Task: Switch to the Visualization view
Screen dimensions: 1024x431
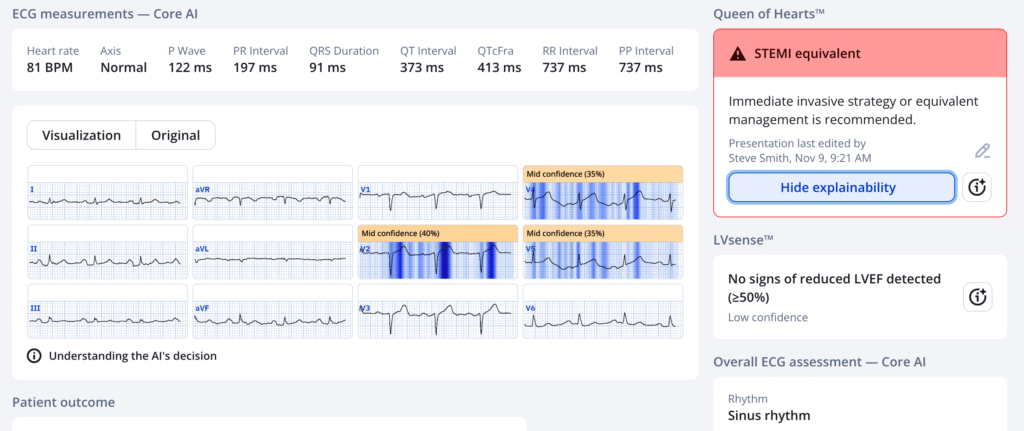Action: tap(81, 135)
